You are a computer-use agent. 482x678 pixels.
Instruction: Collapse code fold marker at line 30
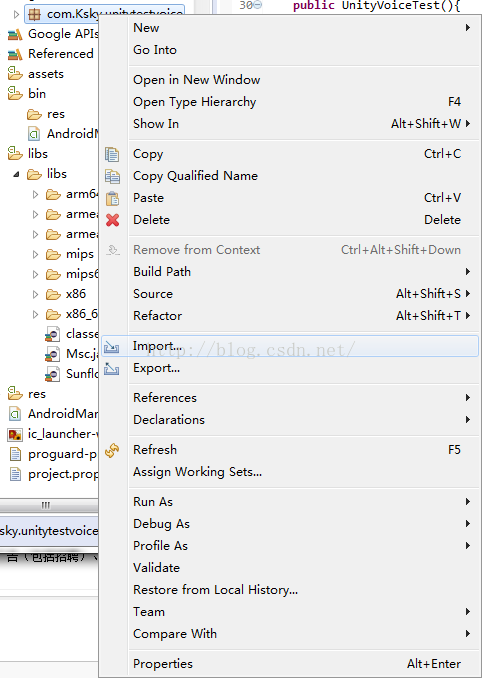coord(258,5)
